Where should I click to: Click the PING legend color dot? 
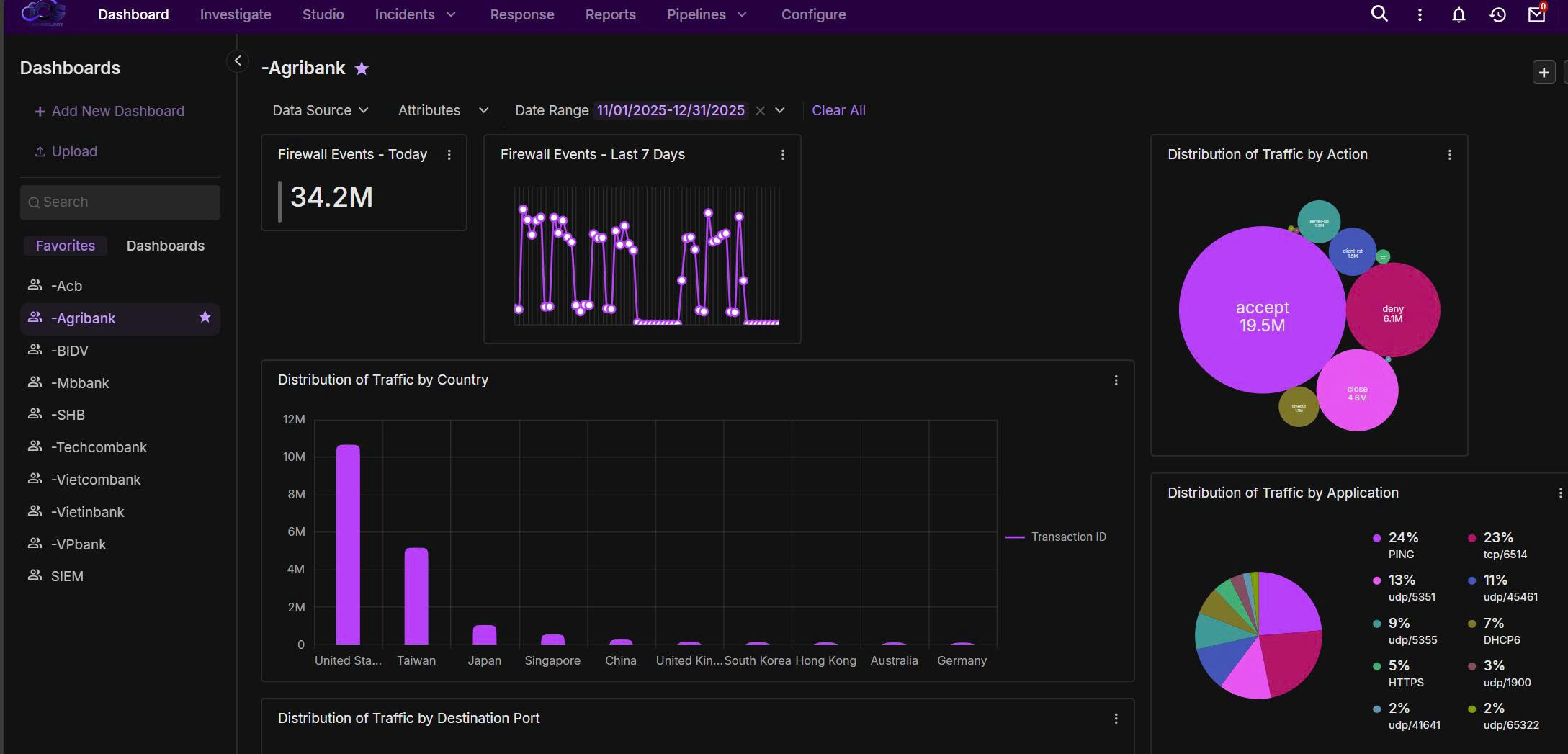pos(1376,537)
